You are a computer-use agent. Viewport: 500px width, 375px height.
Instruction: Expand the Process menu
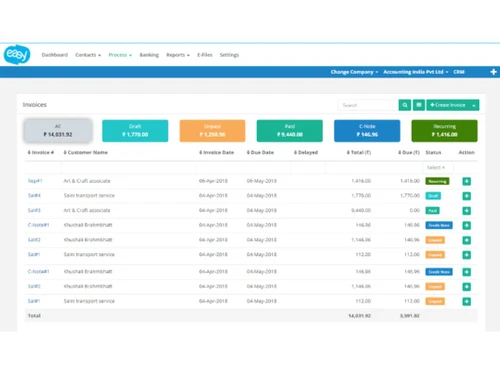(120, 55)
